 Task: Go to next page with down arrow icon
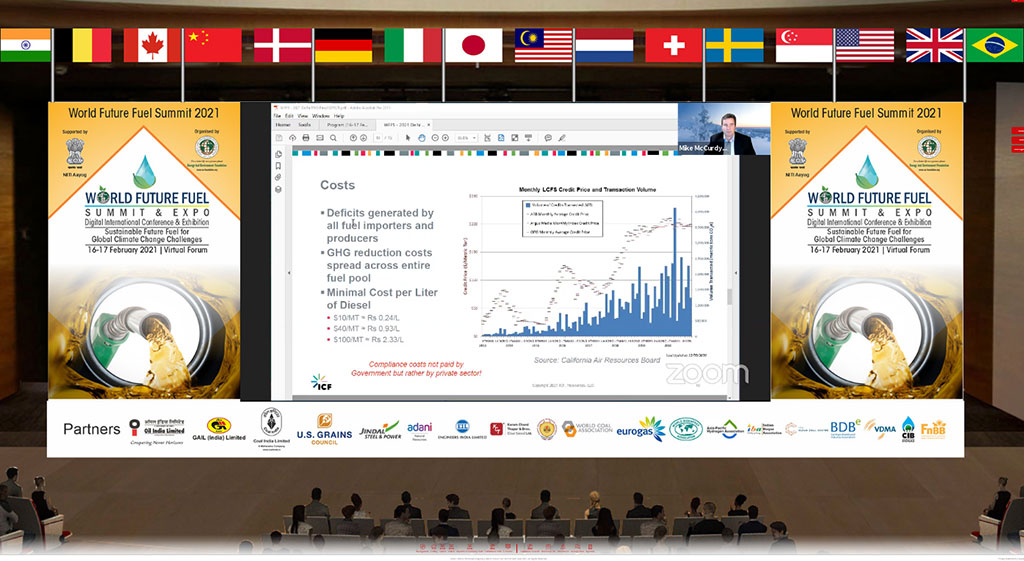[364, 138]
